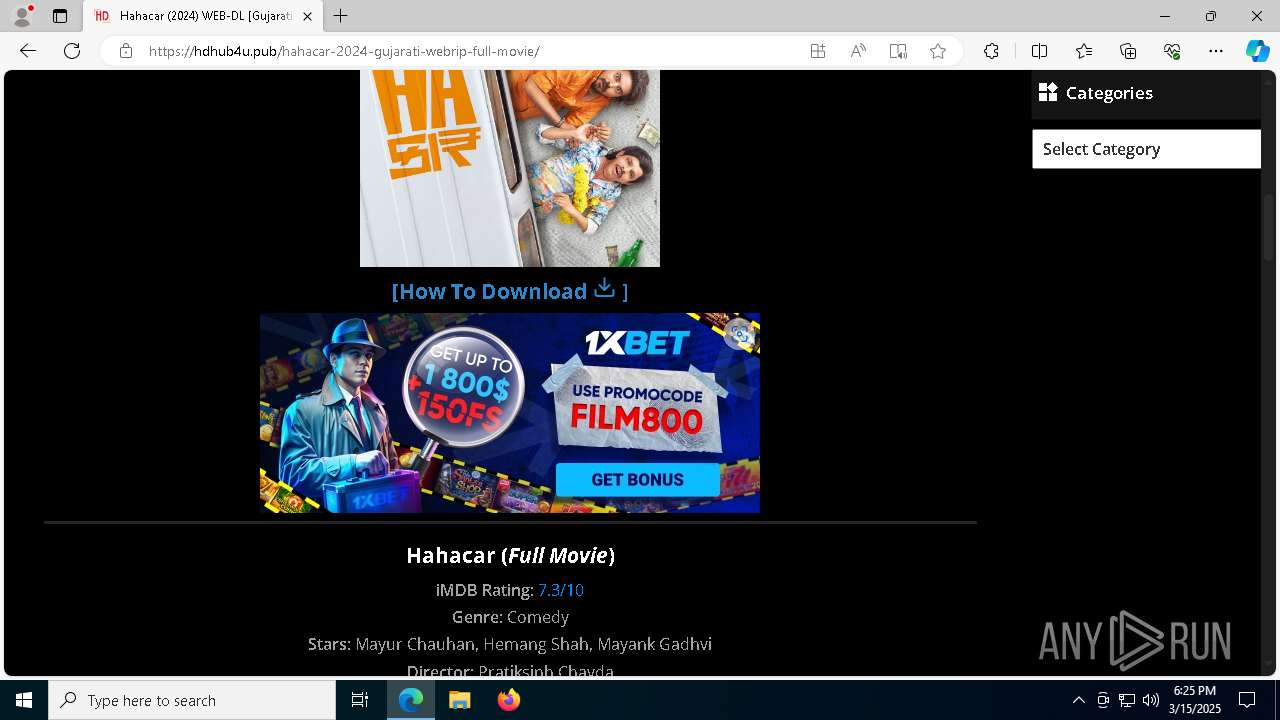The height and width of the screenshot is (720, 1280).
Task: Click the Genre: Comedy text
Action: 510,617
